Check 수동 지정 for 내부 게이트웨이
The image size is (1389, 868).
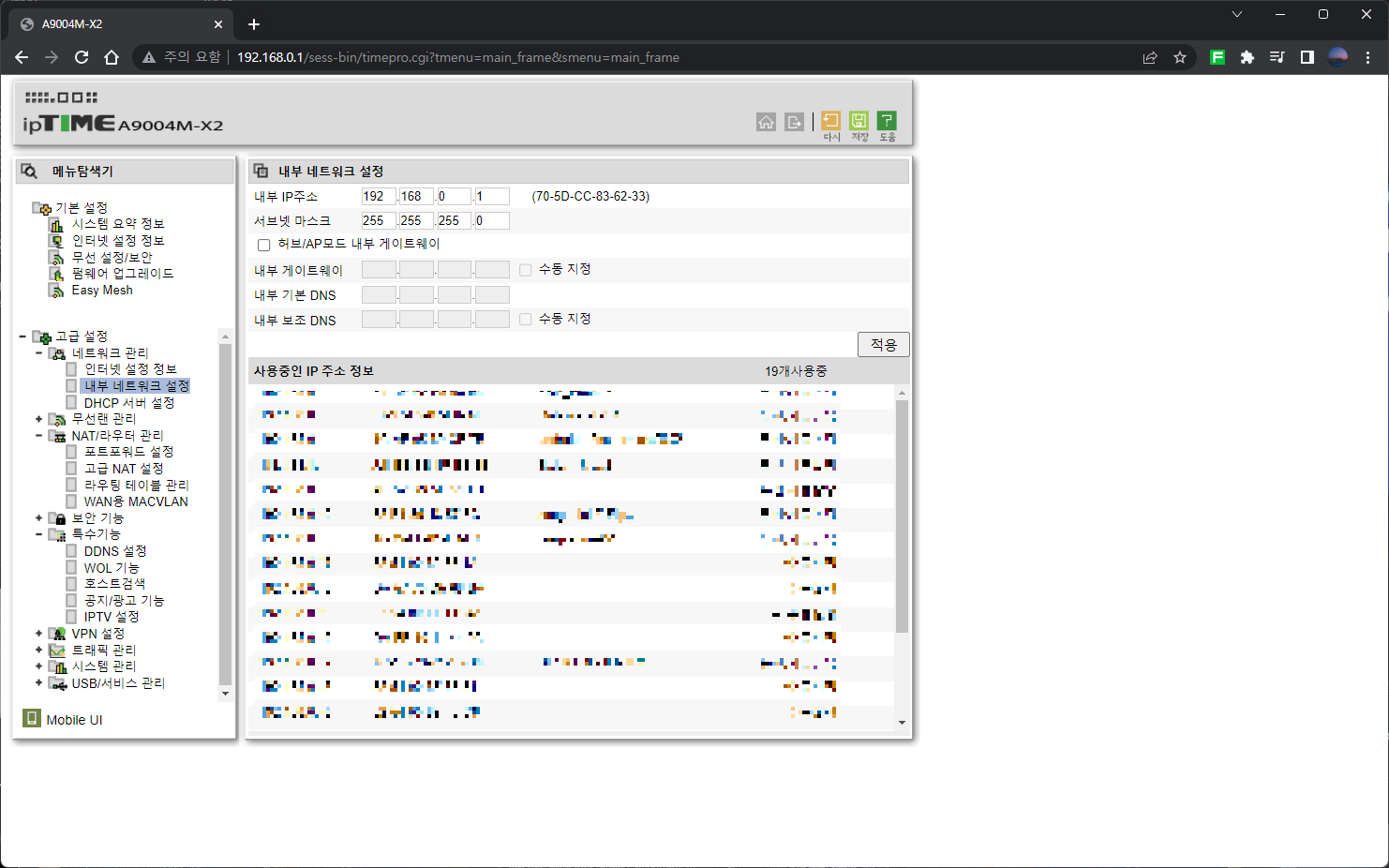coord(525,269)
